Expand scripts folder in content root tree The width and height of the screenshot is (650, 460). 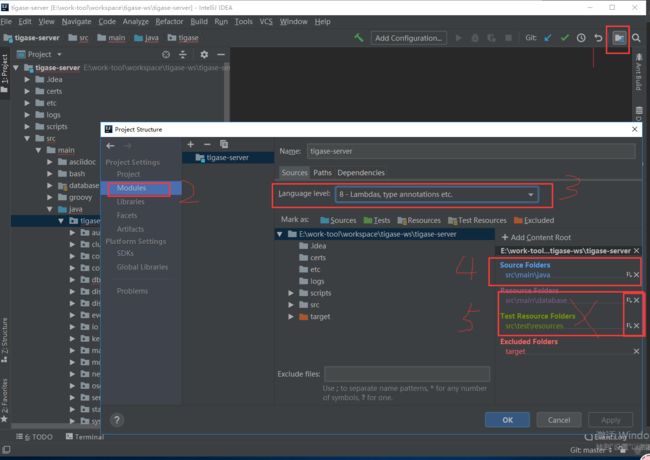tap(291, 293)
